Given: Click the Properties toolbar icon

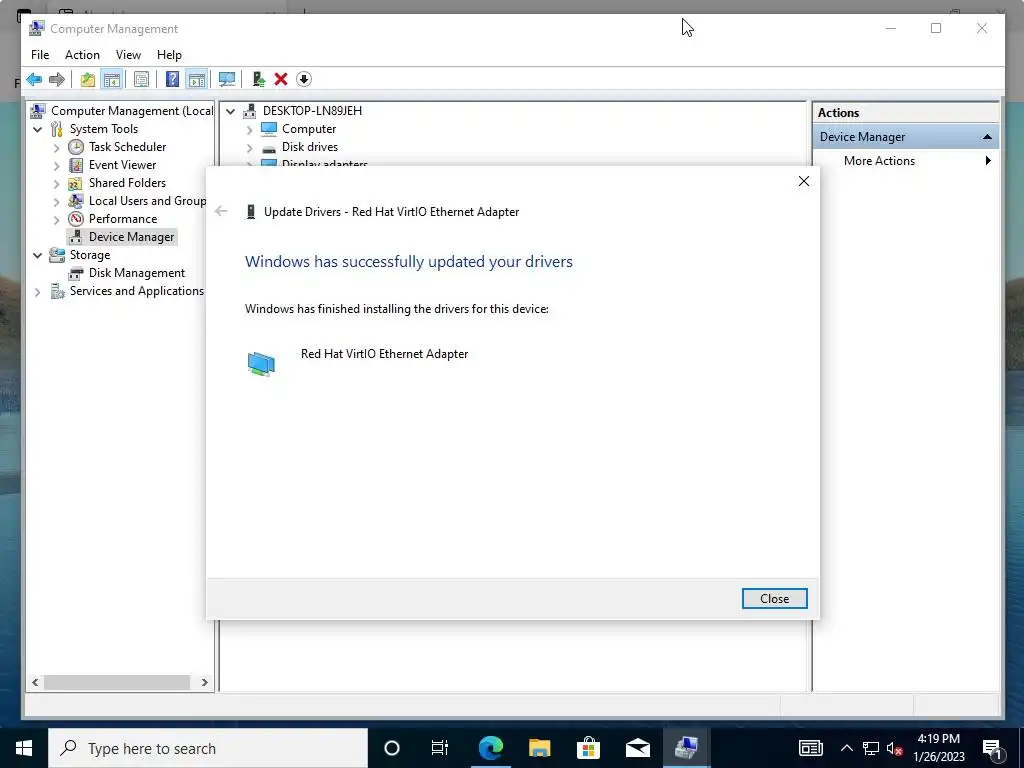Looking at the screenshot, I should (x=141, y=80).
